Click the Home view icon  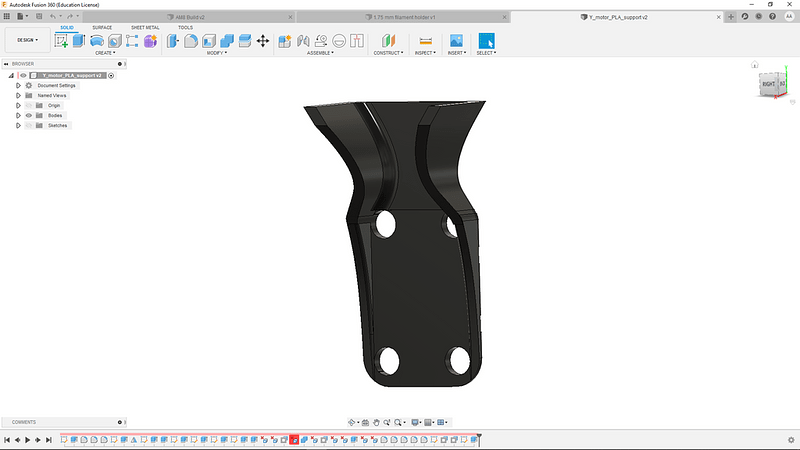pos(755,65)
